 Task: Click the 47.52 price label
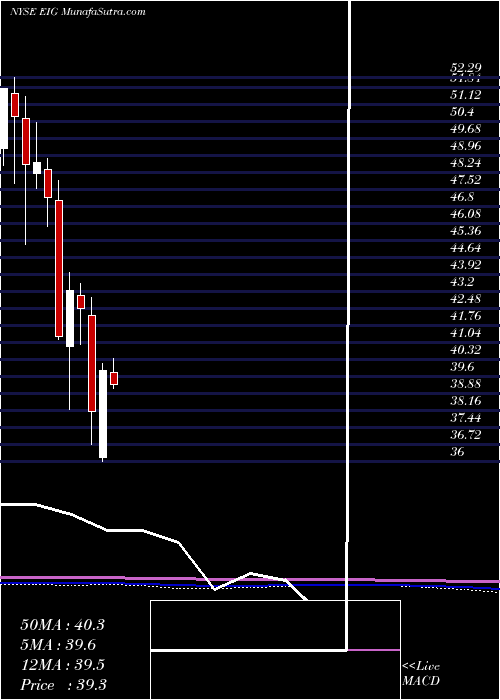466,179
